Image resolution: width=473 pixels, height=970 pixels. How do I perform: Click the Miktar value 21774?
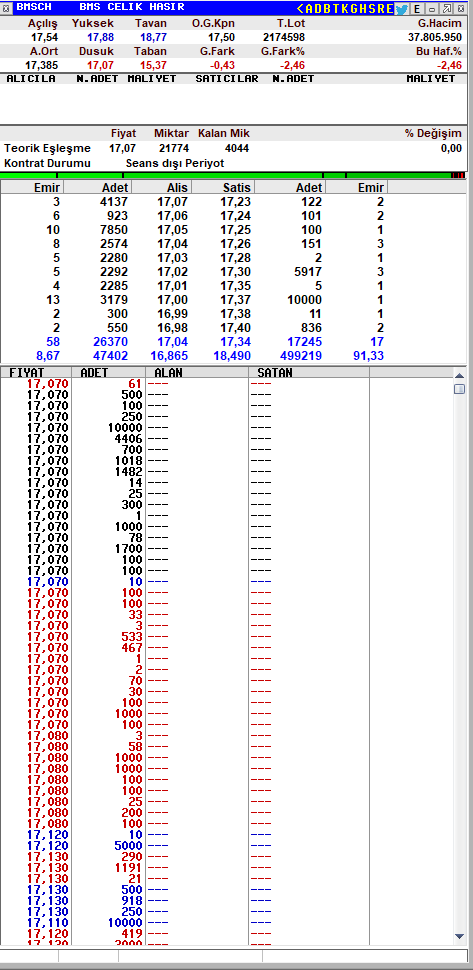tap(174, 148)
